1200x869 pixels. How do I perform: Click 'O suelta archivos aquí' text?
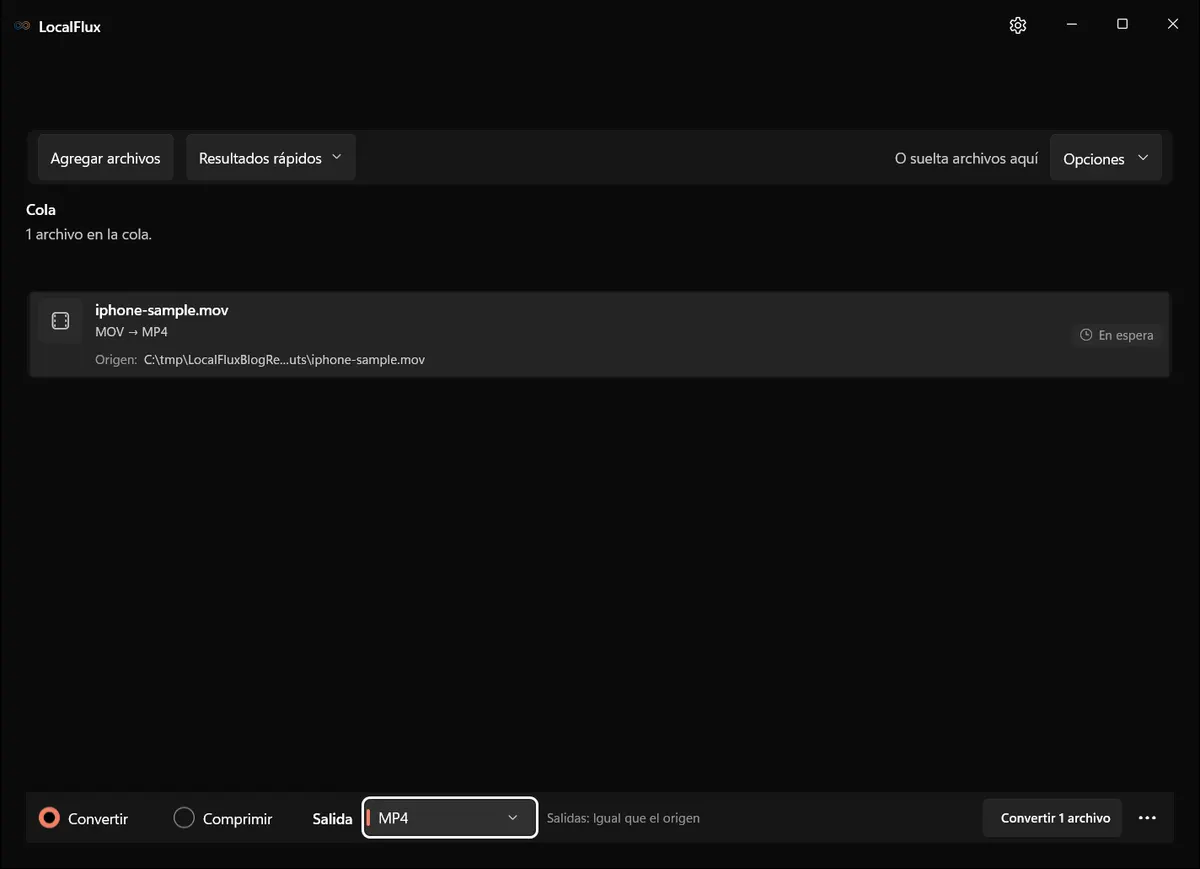[966, 158]
